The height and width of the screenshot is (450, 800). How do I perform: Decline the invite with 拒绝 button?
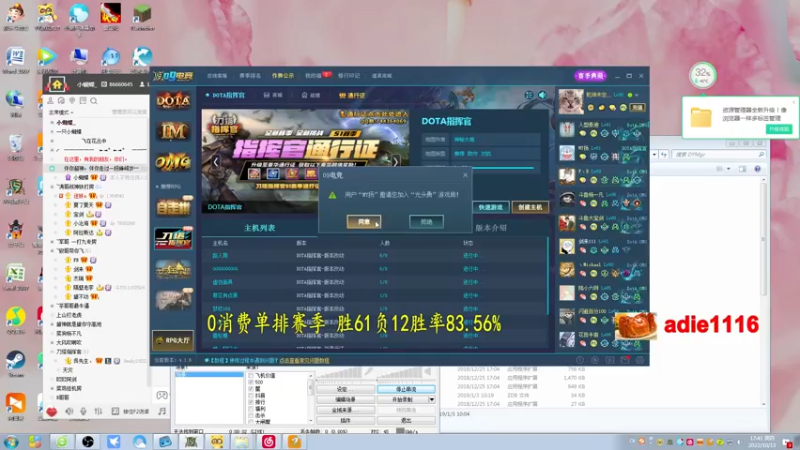(x=426, y=221)
